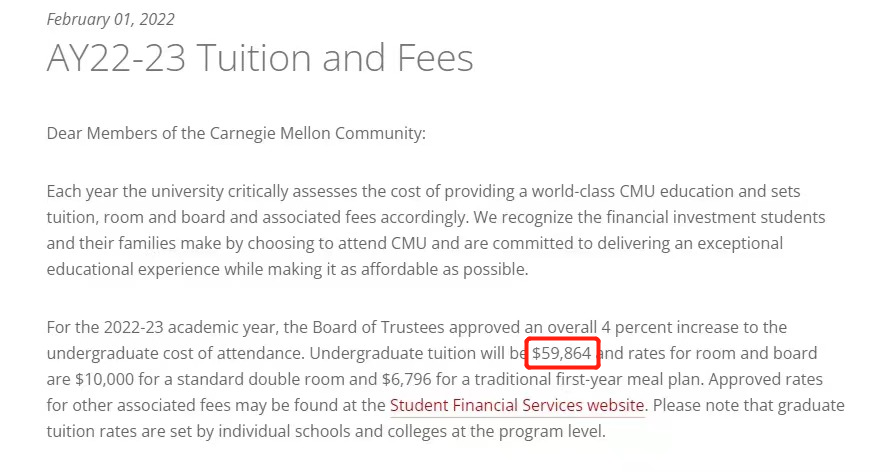Select the February 01, 2022 date text

tap(111, 19)
